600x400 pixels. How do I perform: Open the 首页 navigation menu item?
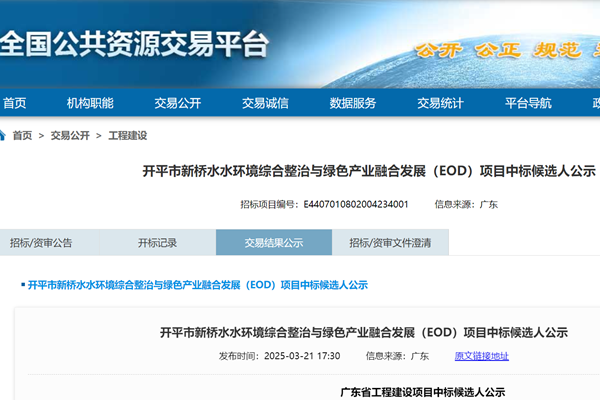click(x=15, y=103)
